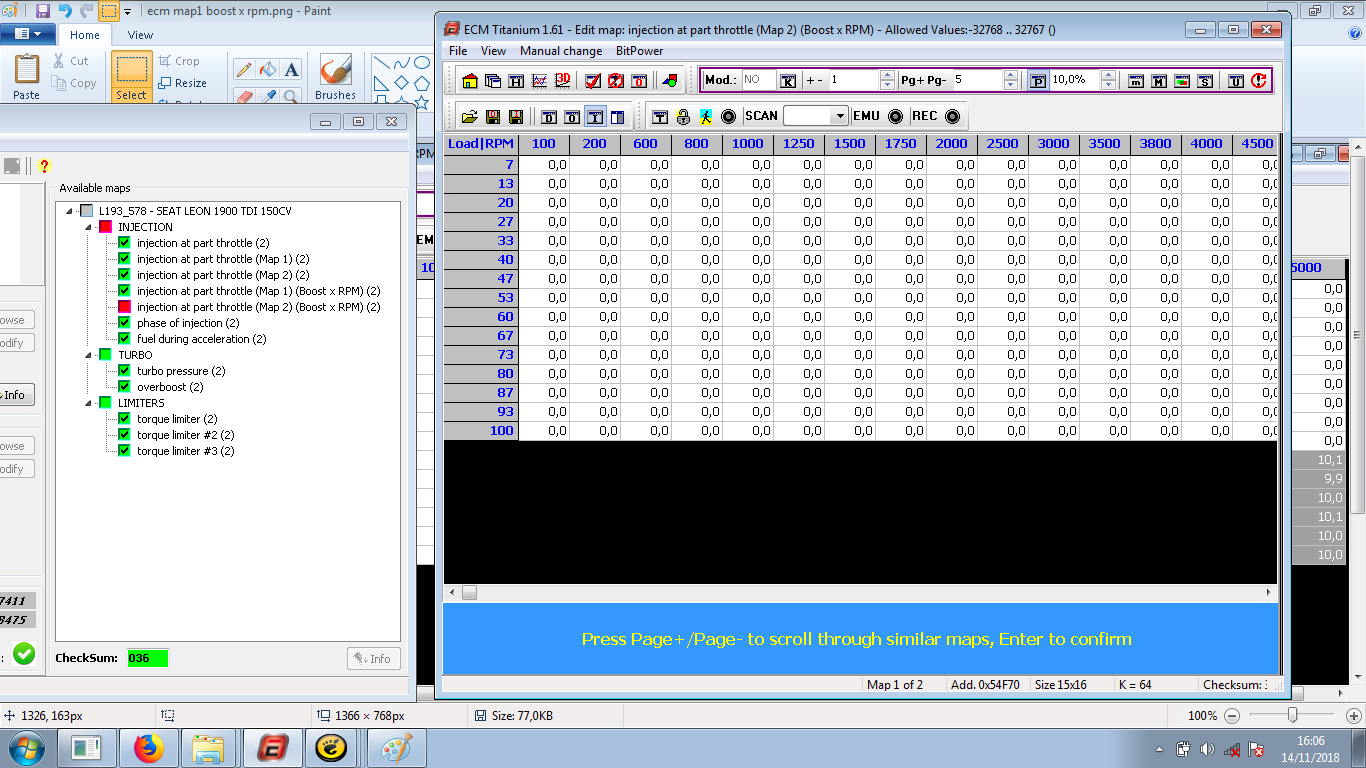Collapse the INJECTION tree group
The width and height of the screenshot is (1366, 768).
coord(89,227)
